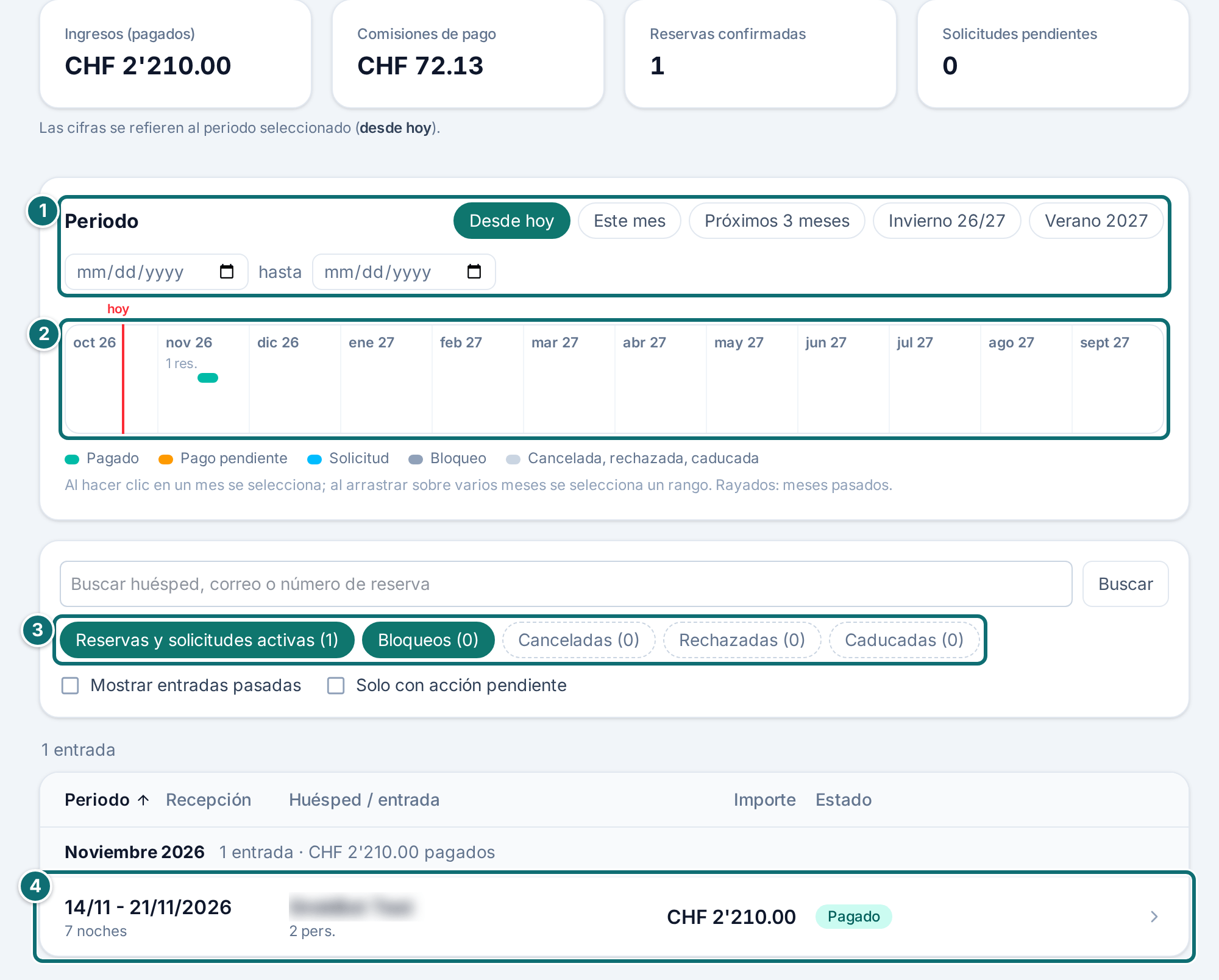The height and width of the screenshot is (980, 1219).
Task: Open calendar picker for start date
Action: 227,272
